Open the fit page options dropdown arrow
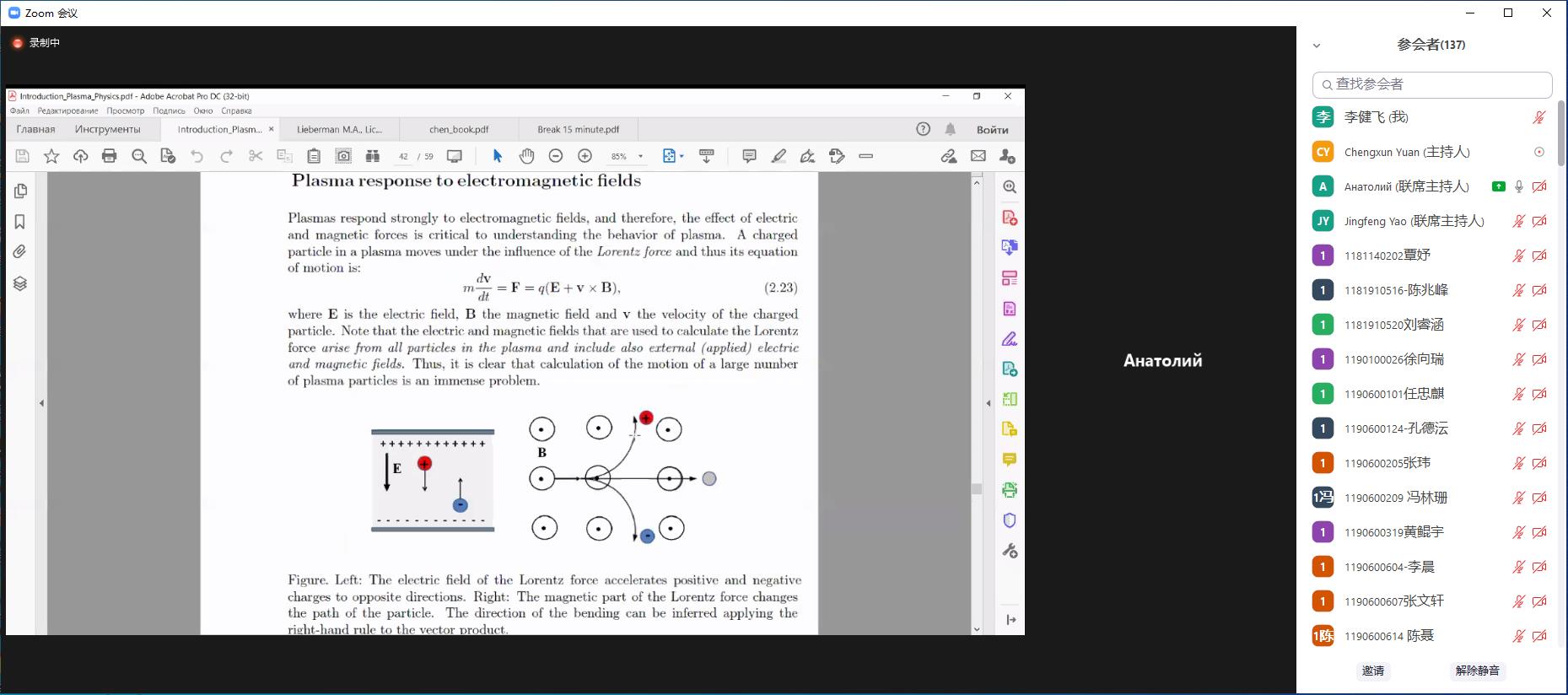 point(682,156)
